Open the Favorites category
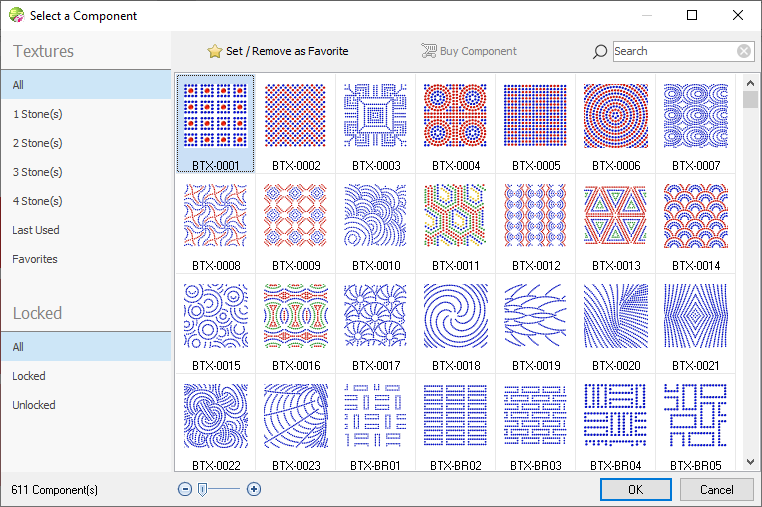762x507 pixels. tap(35, 259)
